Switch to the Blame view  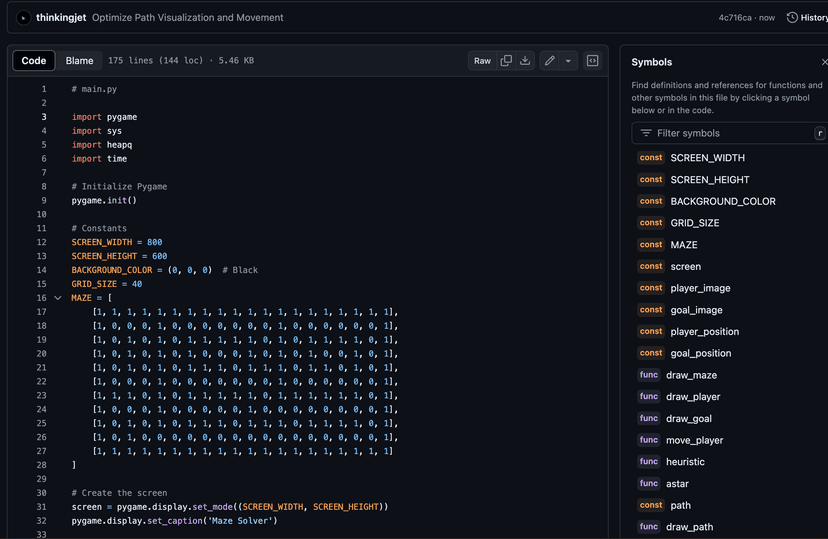click(79, 61)
